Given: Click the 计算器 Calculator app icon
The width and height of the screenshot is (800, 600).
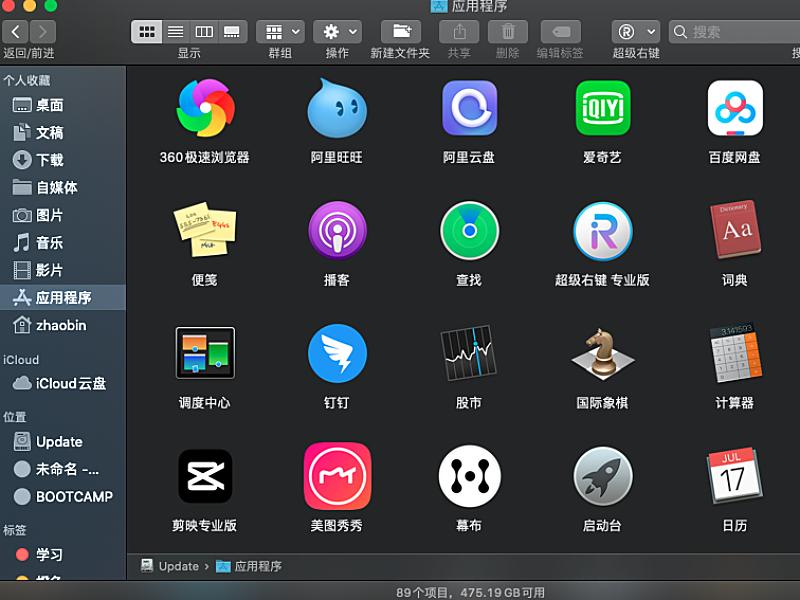Looking at the screenshot, I should (735, 353).
